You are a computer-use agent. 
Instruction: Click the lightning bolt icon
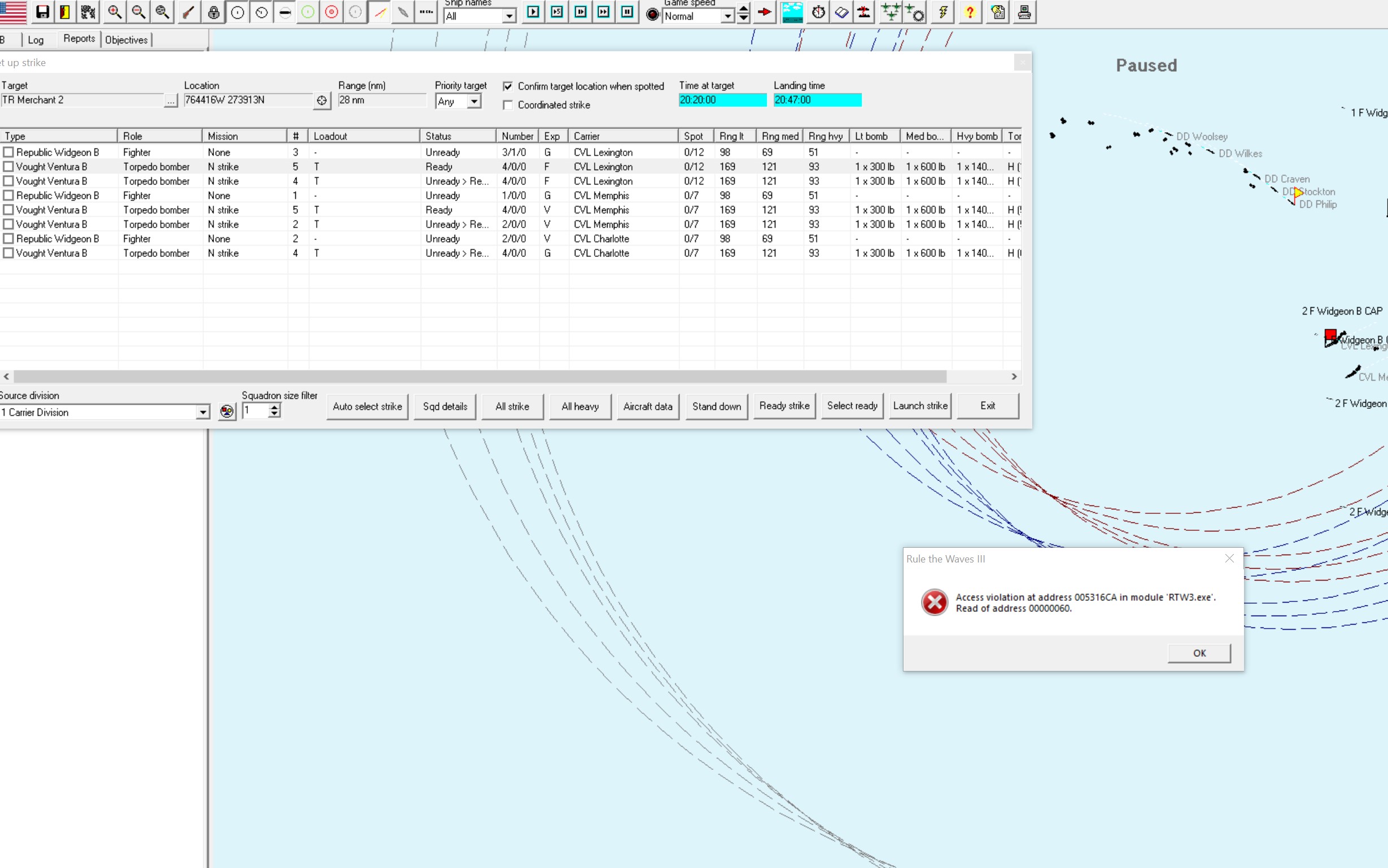(x=942, y=12)
